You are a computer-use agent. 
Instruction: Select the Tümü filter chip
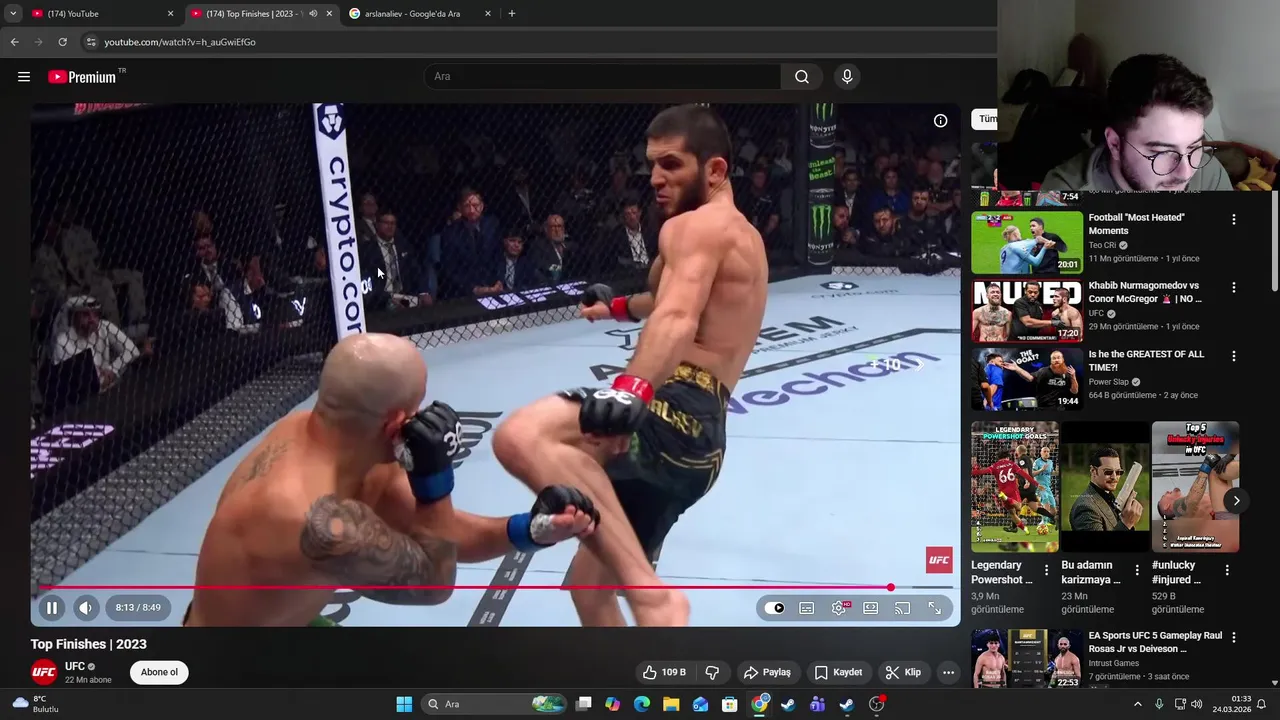click(x=986, y=119)
